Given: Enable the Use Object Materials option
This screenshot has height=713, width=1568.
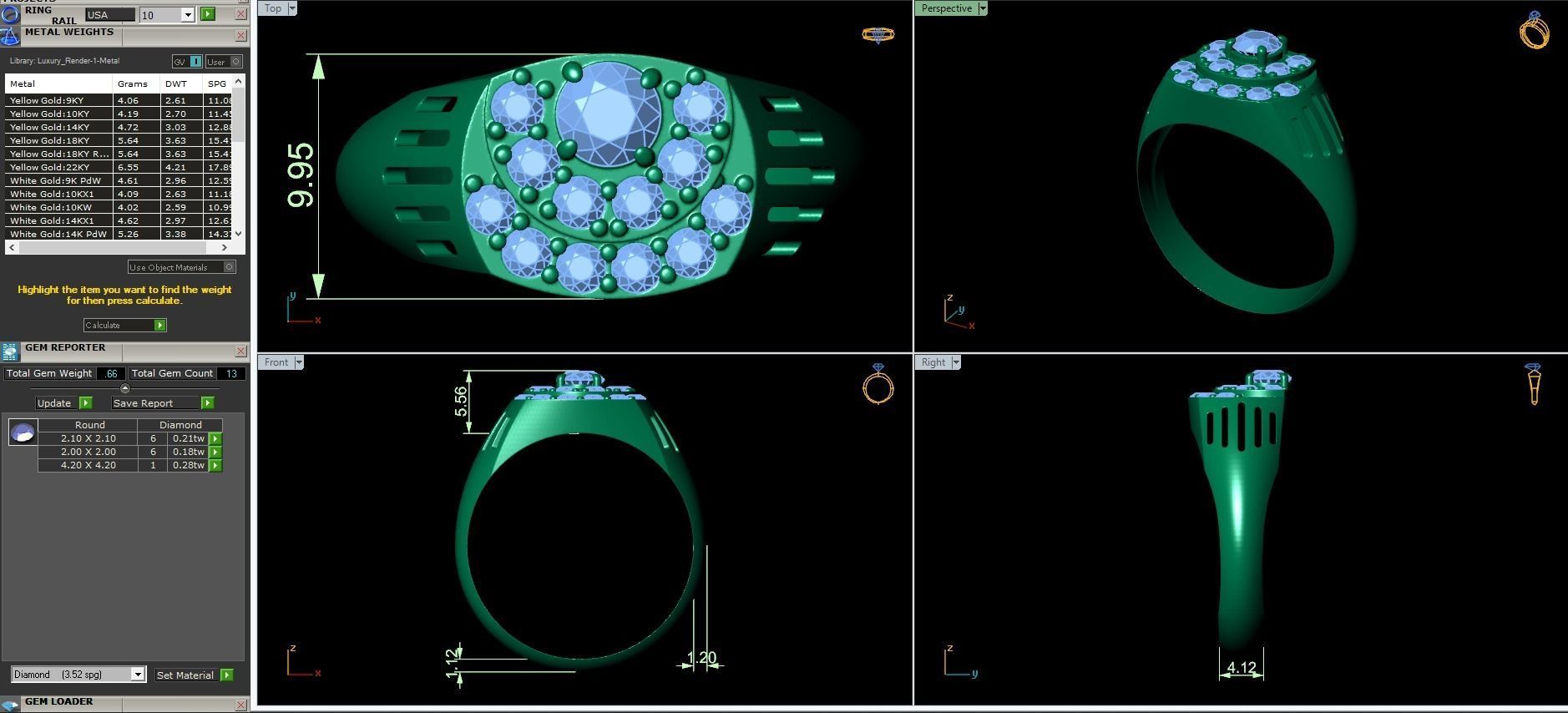Looking at the screenshot, I should coord(181,267).
